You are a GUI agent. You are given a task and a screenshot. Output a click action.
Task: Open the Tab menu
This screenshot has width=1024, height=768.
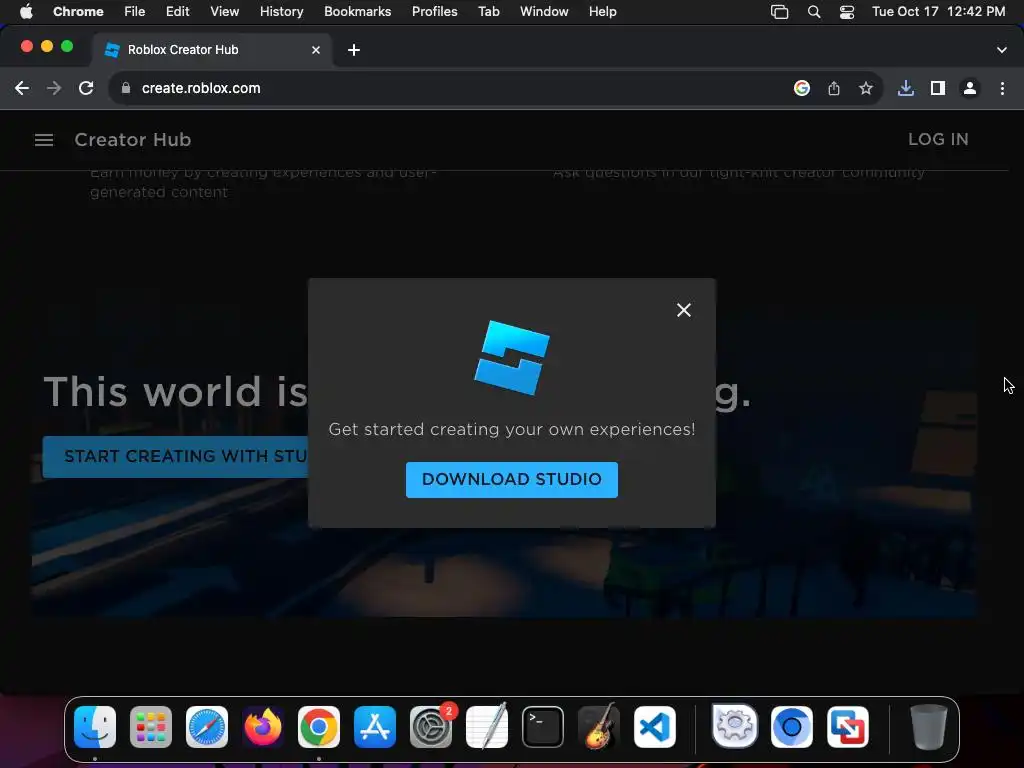[488, 12]
